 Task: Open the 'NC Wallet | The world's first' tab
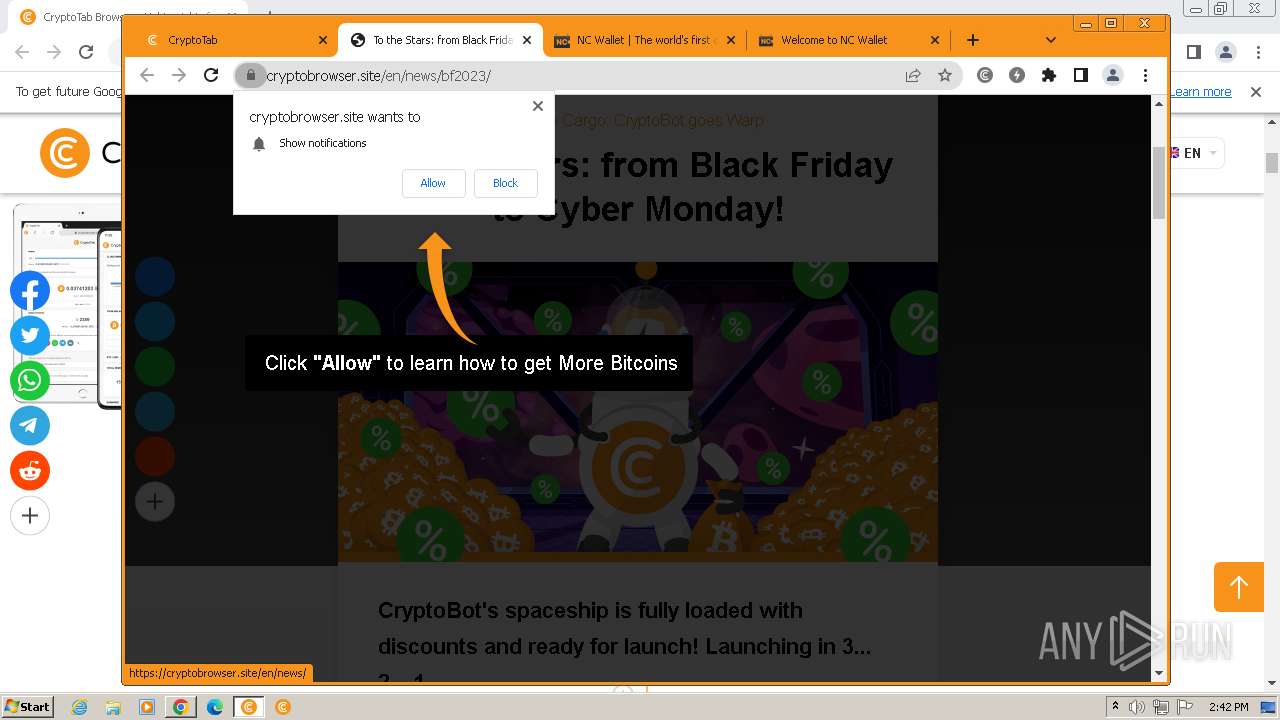646,40
